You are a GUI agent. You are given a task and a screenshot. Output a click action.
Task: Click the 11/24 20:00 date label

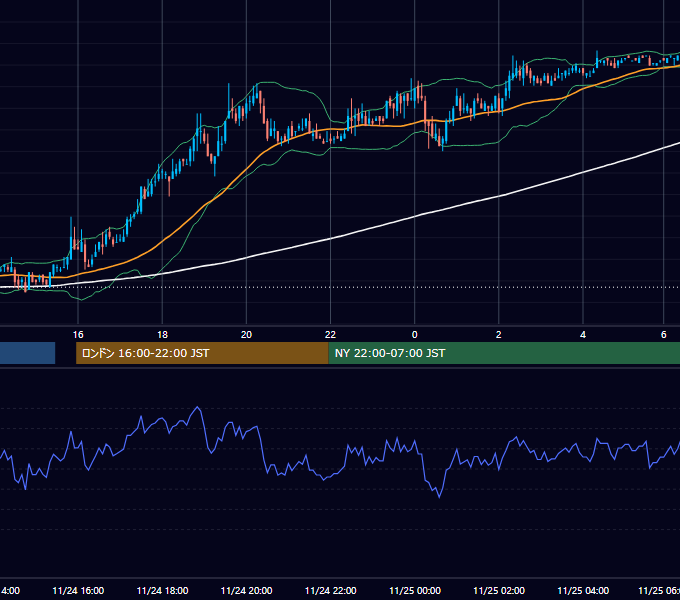point(246,591)
